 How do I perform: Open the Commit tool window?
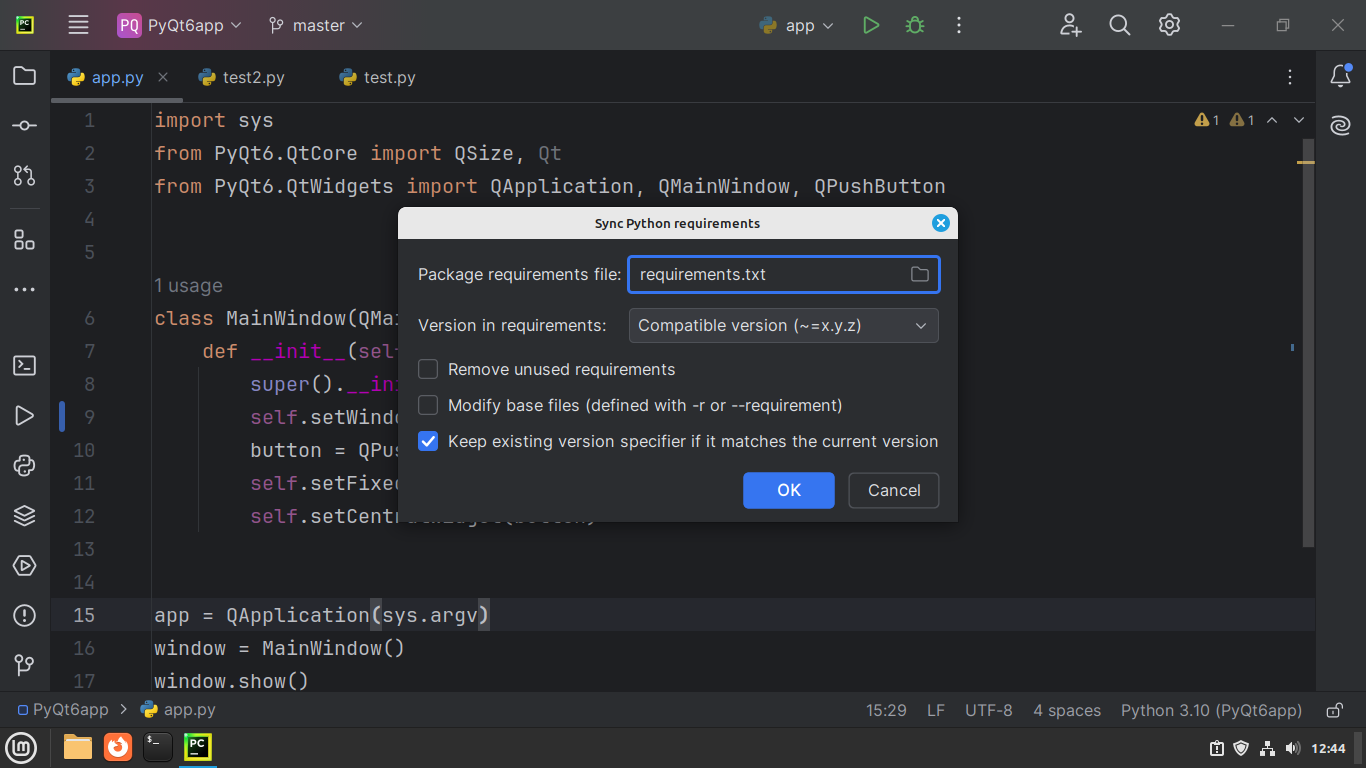tap(25, 126)
